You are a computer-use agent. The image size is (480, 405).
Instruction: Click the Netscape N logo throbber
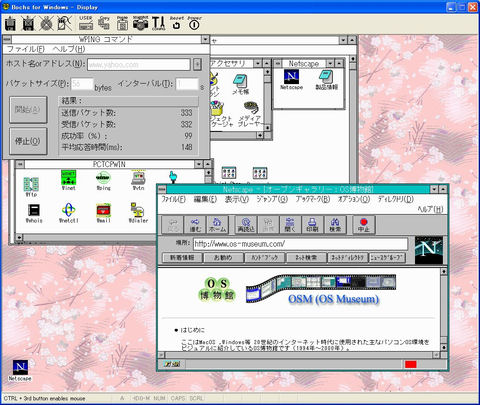click(429, 250)
